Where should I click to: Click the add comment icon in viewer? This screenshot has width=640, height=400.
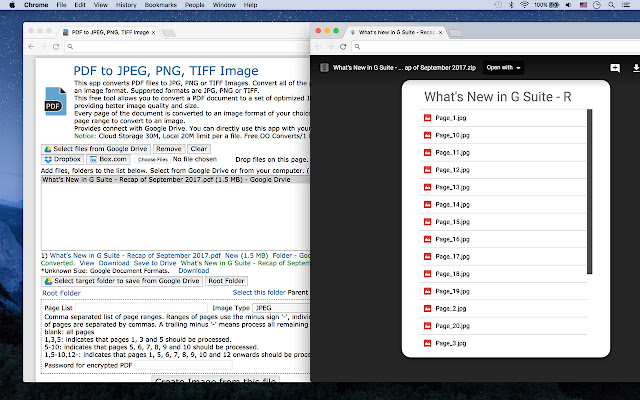coord(615,68)
